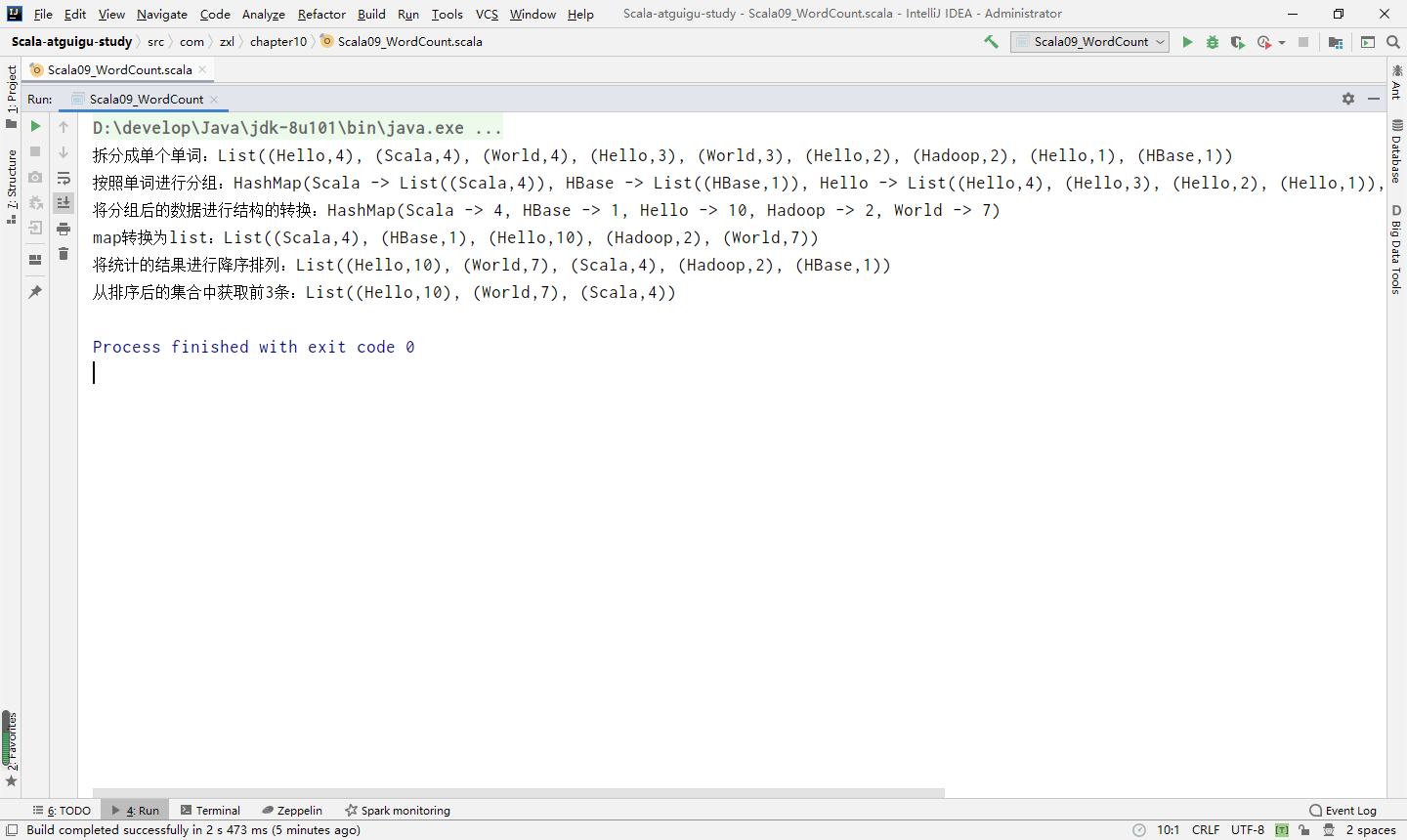
Task: Open the Database tool window
Action: coord(1396,151)
